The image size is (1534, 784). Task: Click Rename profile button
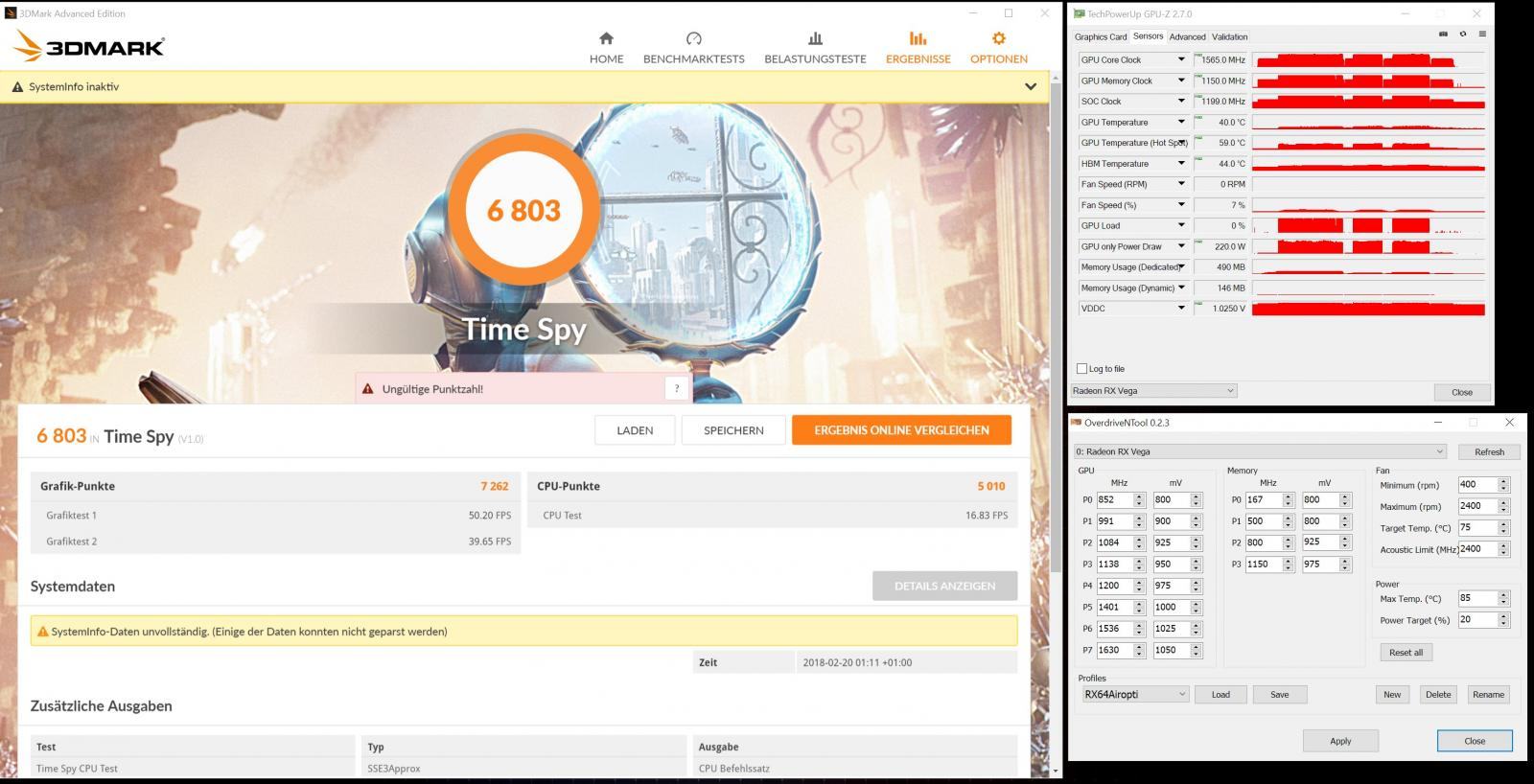[x=1488, y=694]
